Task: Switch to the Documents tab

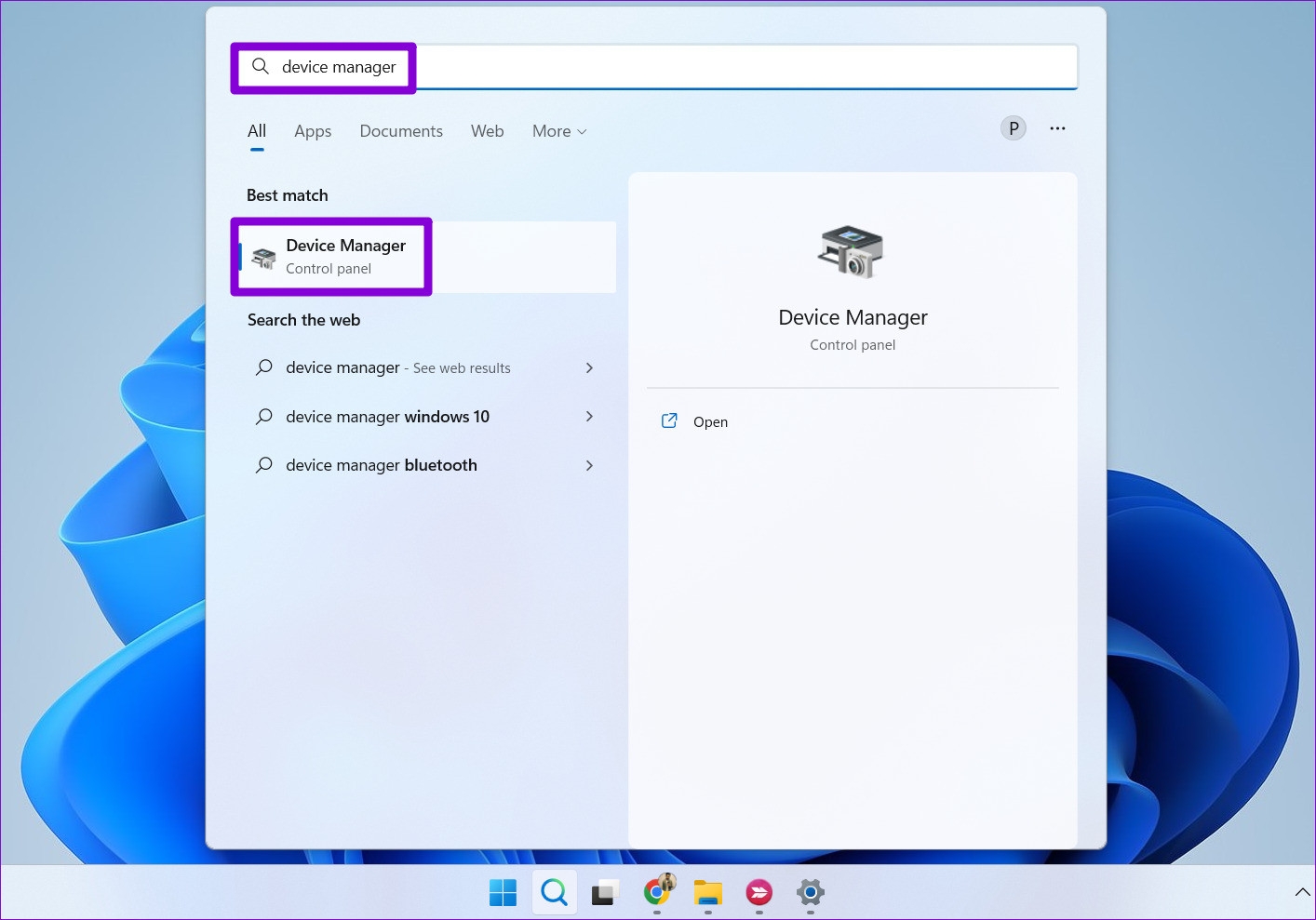Action: (x=400, y=131)
